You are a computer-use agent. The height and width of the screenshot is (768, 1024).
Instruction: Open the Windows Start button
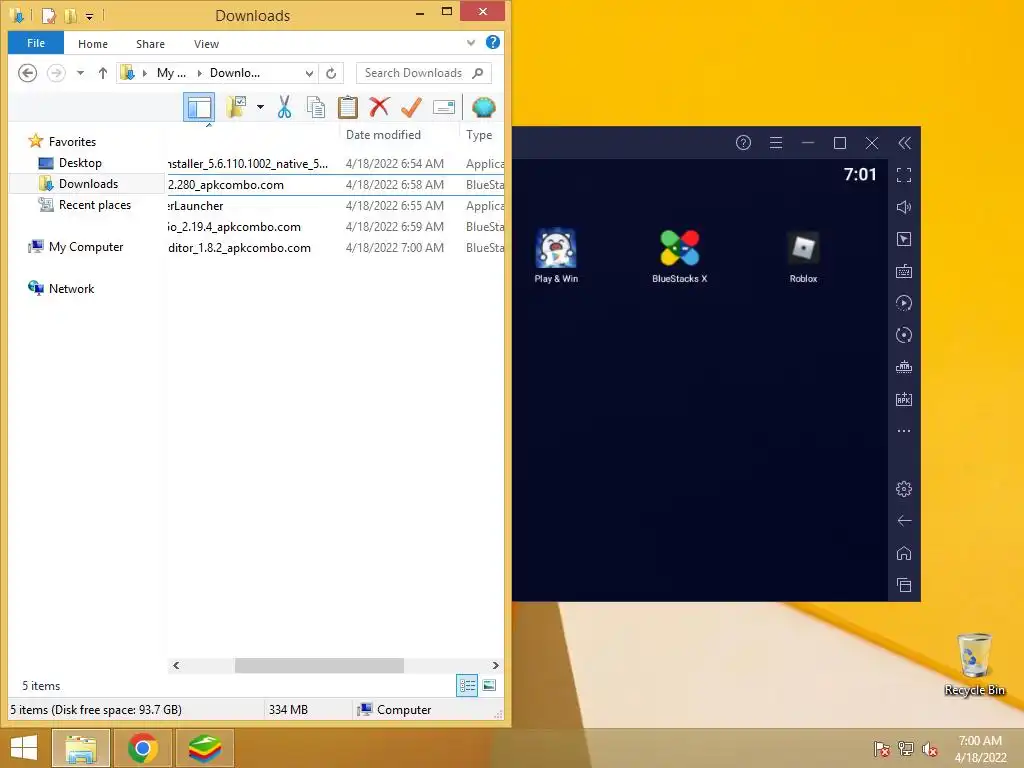(24, 748)
